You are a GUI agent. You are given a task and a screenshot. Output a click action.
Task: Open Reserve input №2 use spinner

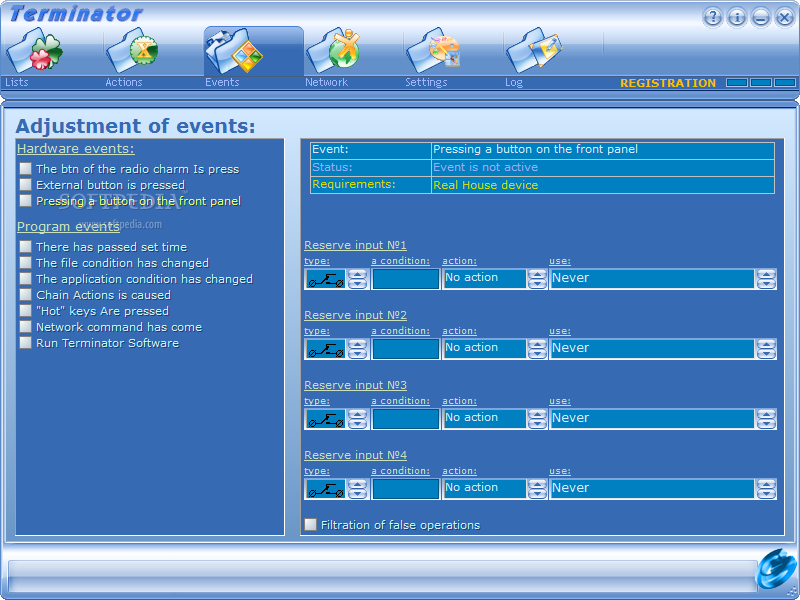tap(766, 349)
